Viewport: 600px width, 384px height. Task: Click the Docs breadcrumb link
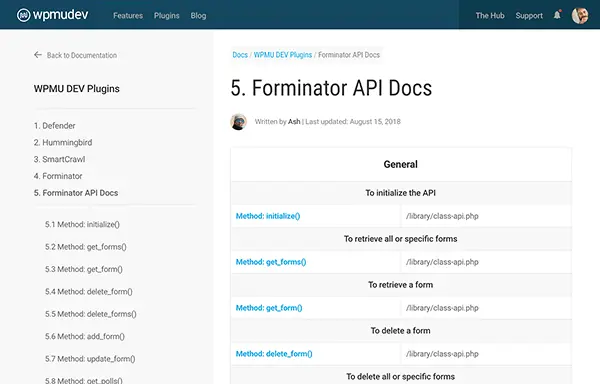pyautogui.click(x=240, y=55)
